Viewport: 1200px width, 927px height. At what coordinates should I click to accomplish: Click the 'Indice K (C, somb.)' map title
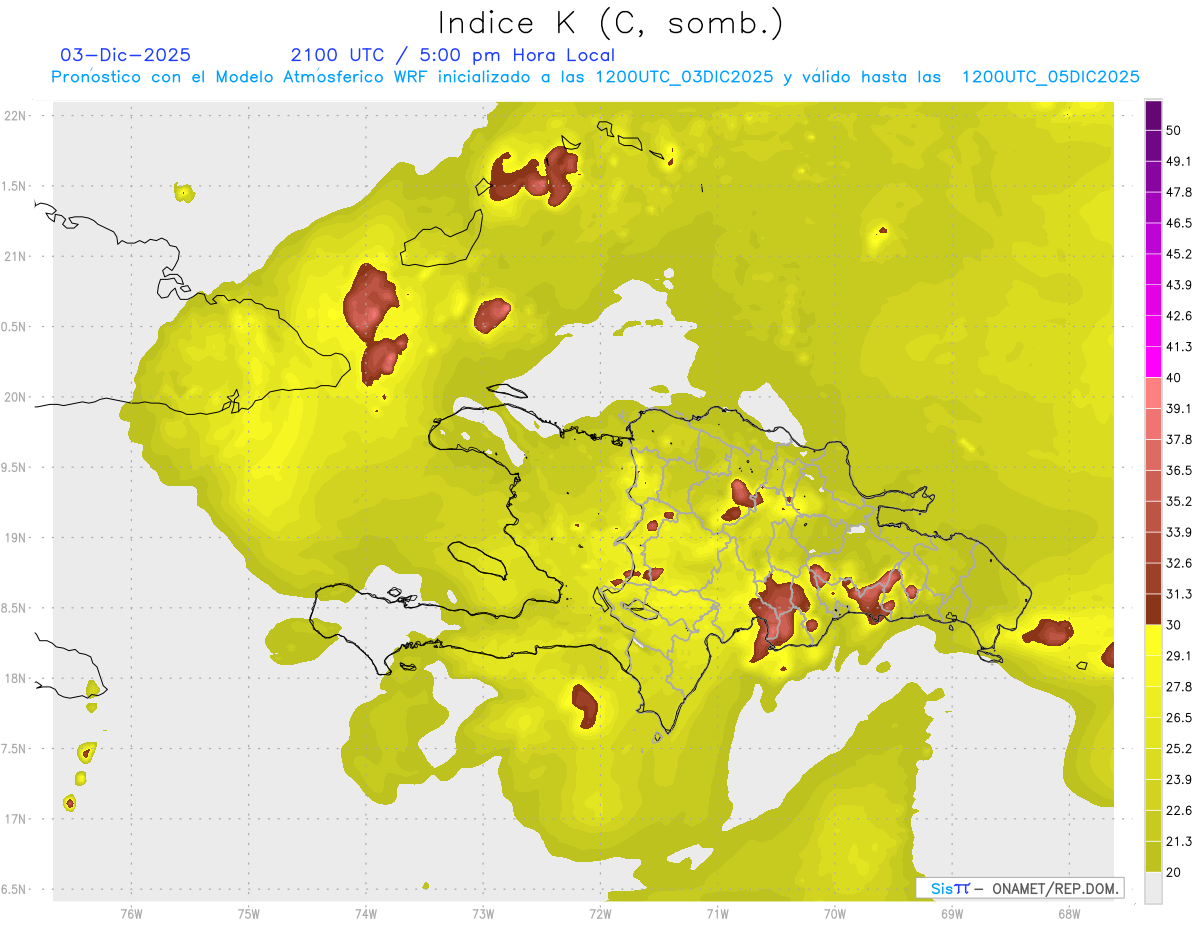[x=611, y=23]
